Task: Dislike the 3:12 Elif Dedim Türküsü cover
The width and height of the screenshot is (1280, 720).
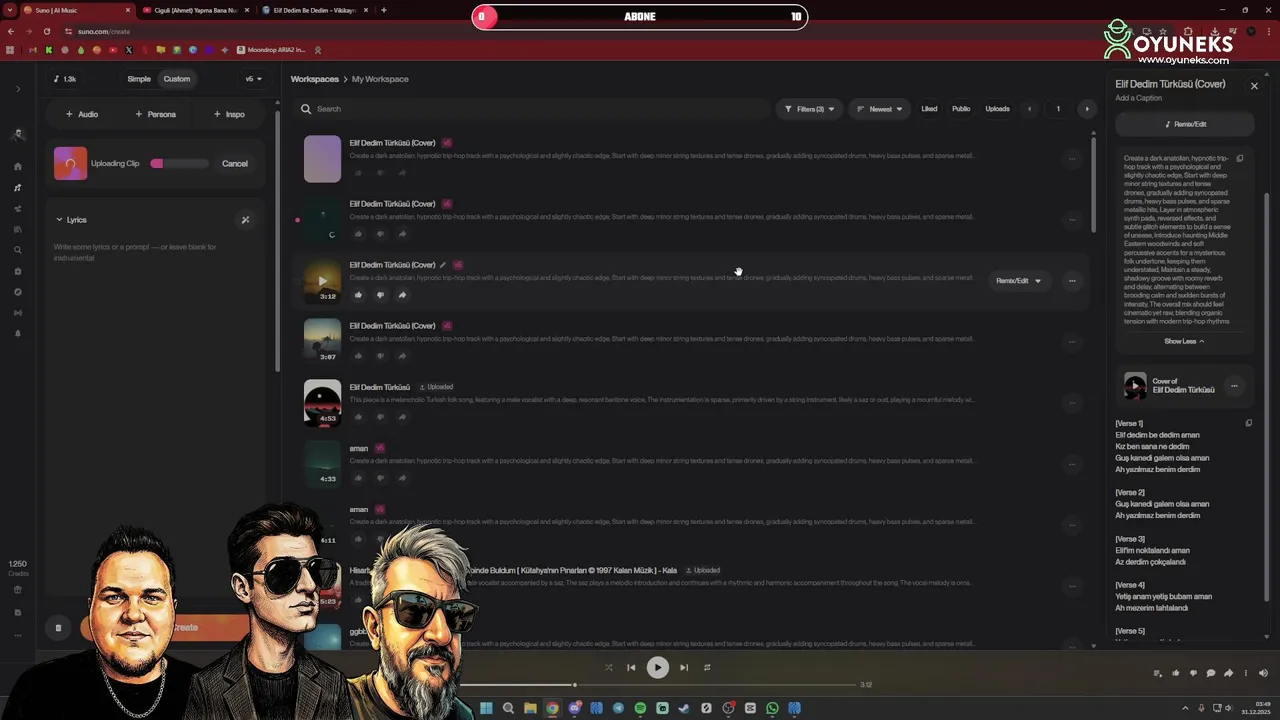Action: pyautogui.click(x=380, y=295)
